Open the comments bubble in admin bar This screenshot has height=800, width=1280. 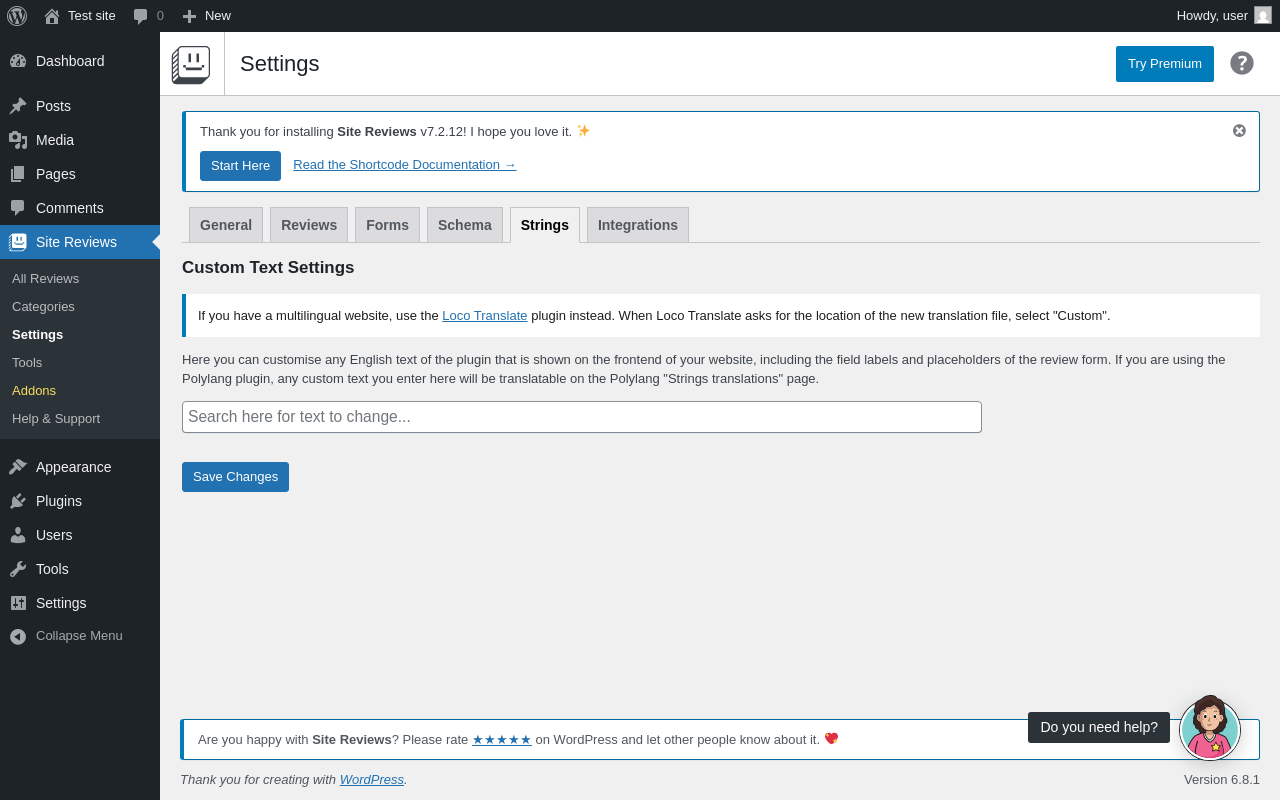point(140,16)
